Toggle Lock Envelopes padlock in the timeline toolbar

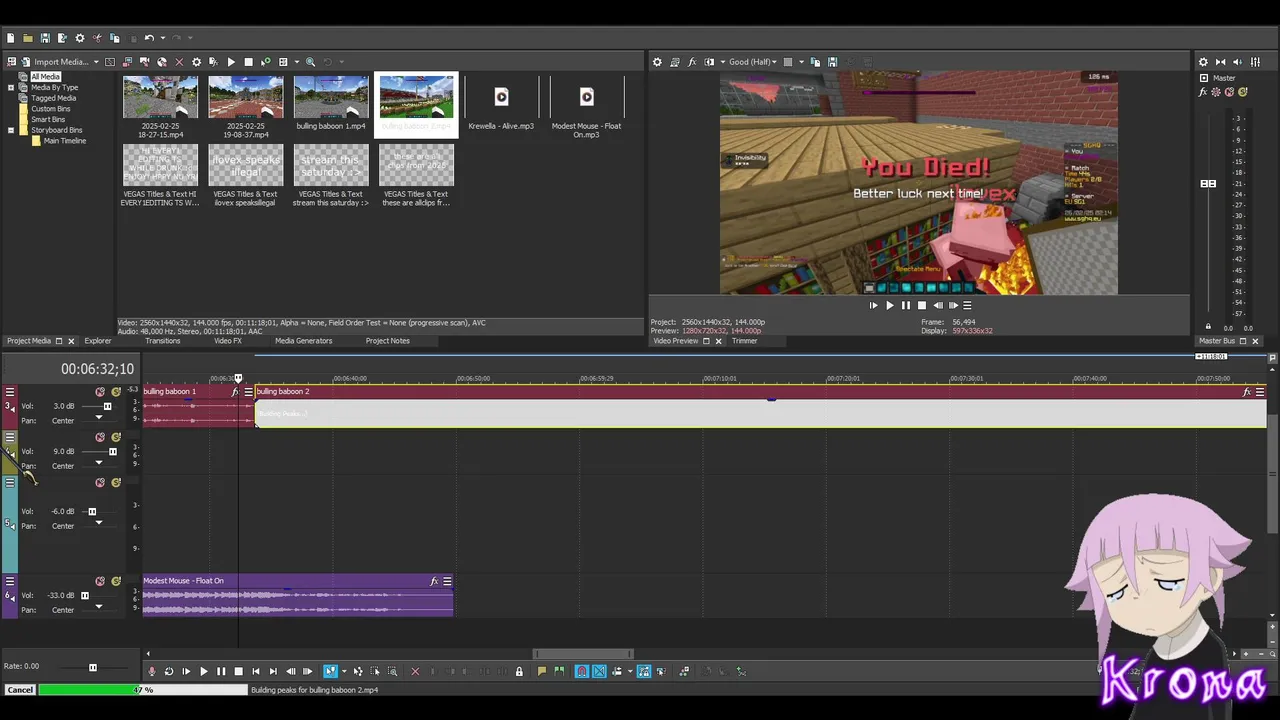point(519,671)
